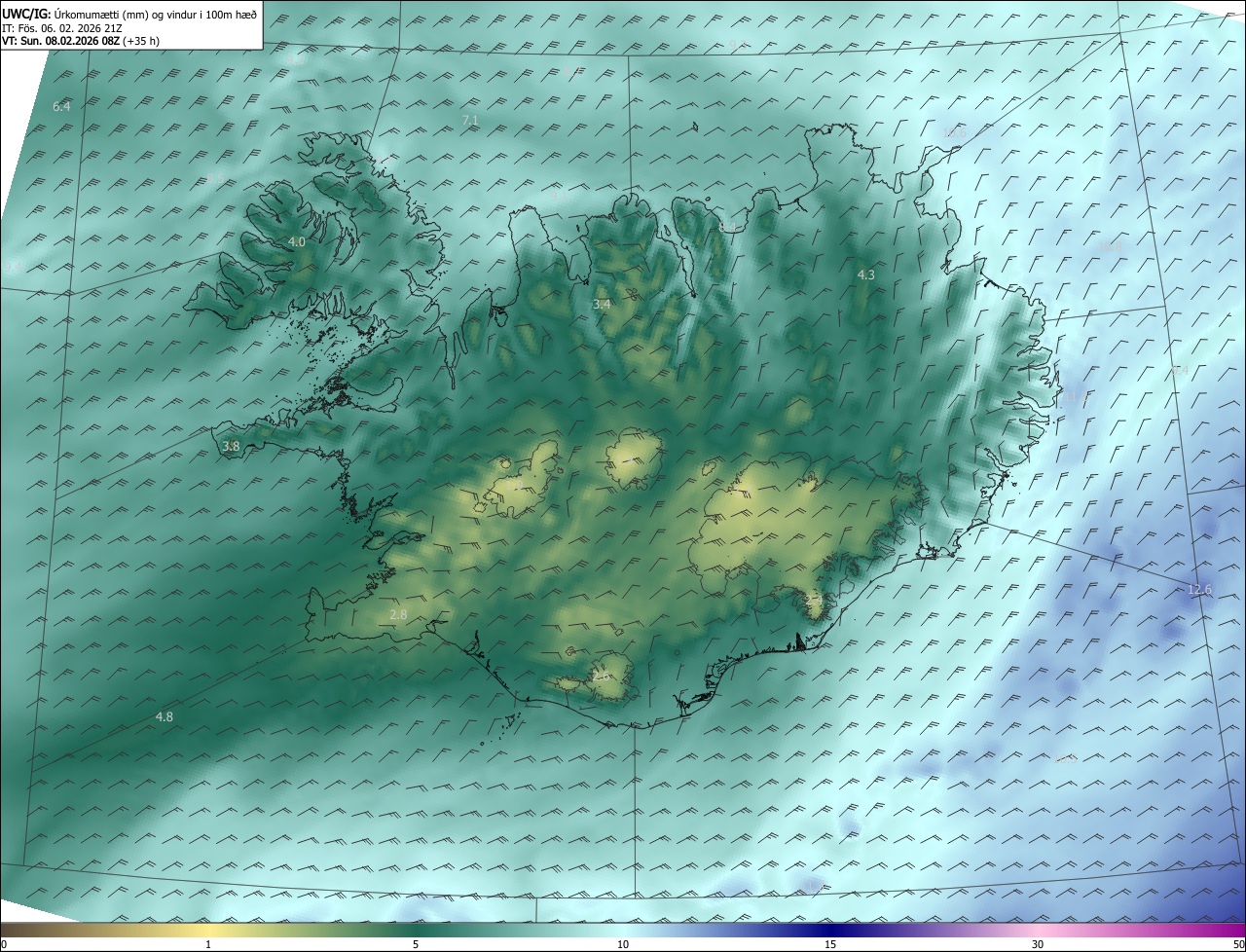
Task: Click the map value label 6.4
Action: [61, 107]
